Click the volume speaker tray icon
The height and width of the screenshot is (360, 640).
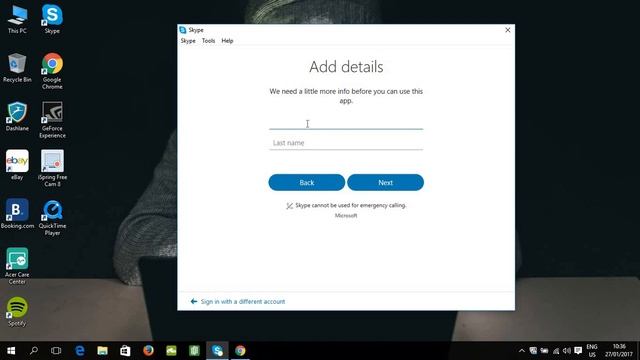(567, 351)
